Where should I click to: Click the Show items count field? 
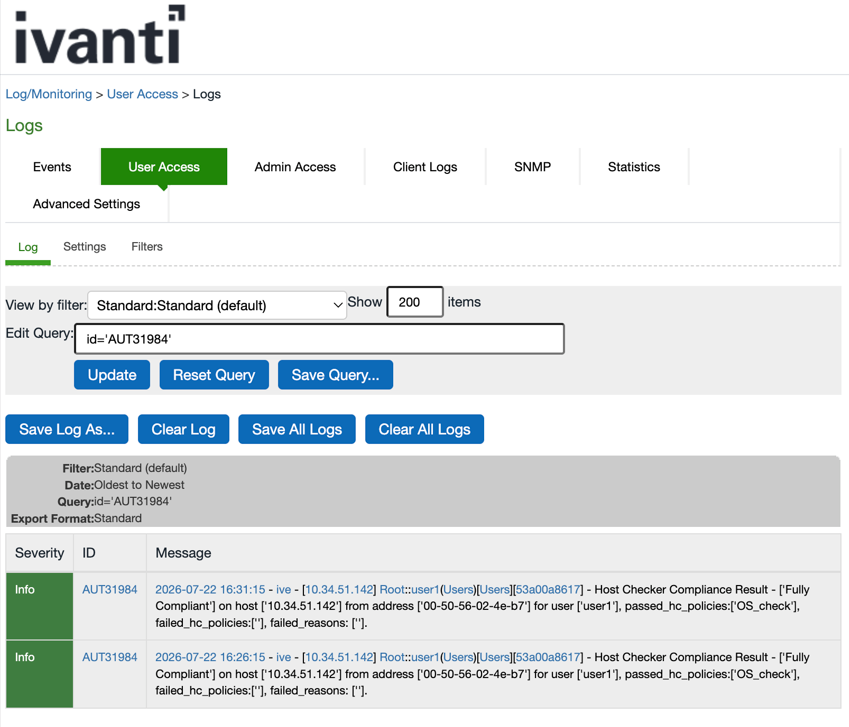[415, 302]
